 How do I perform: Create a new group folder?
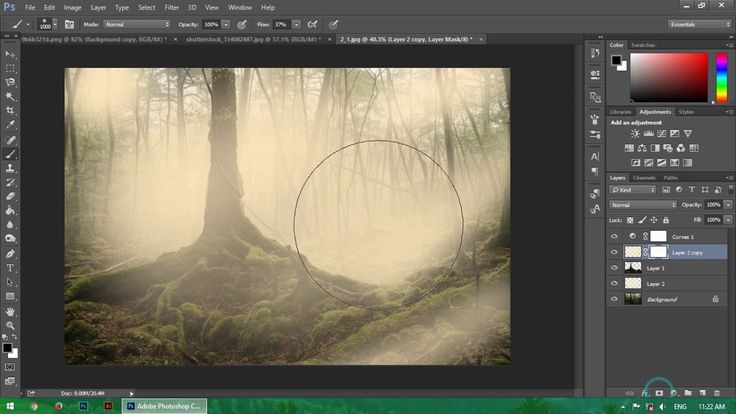(688, 393)
